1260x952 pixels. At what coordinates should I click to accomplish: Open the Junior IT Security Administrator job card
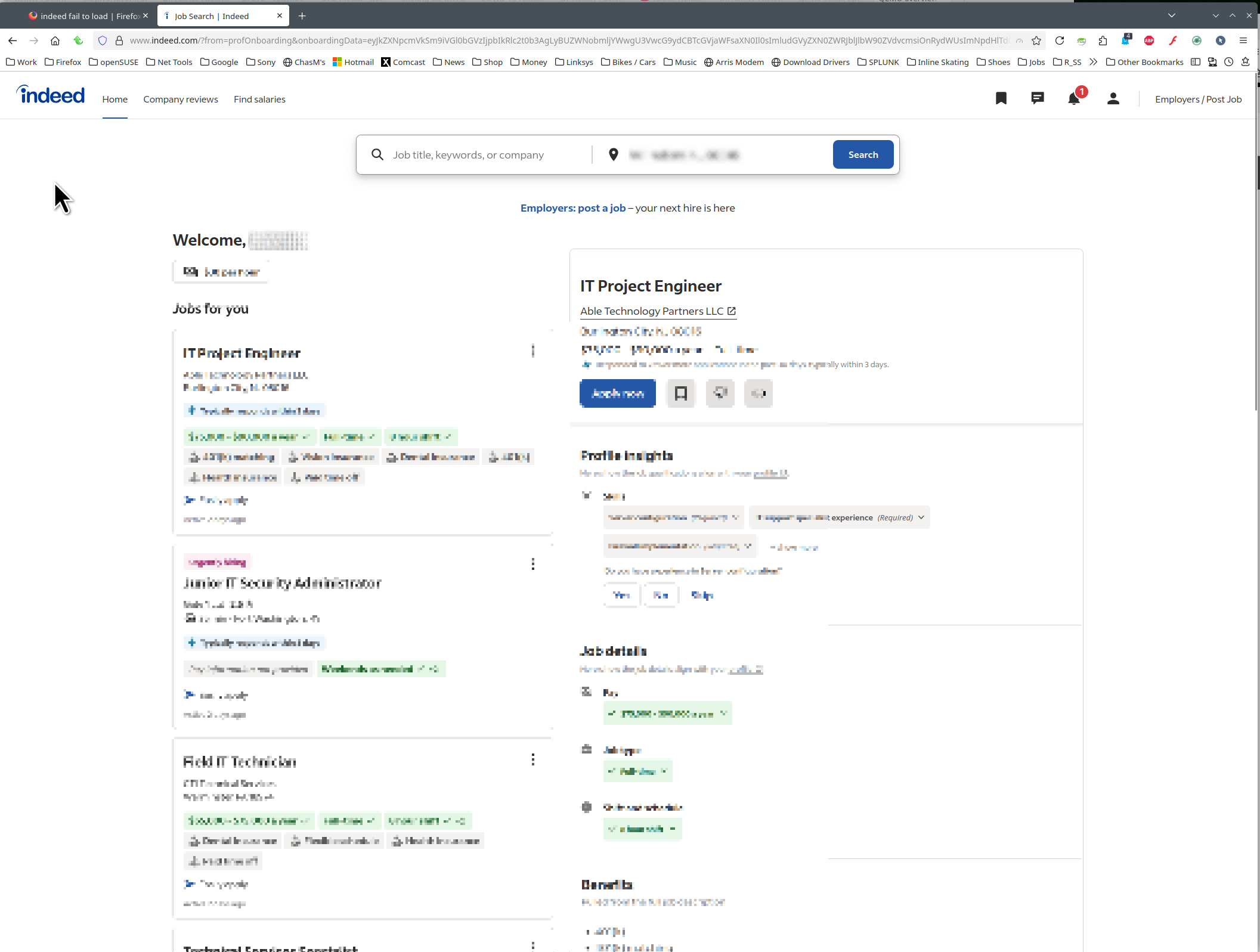[363, 638]
